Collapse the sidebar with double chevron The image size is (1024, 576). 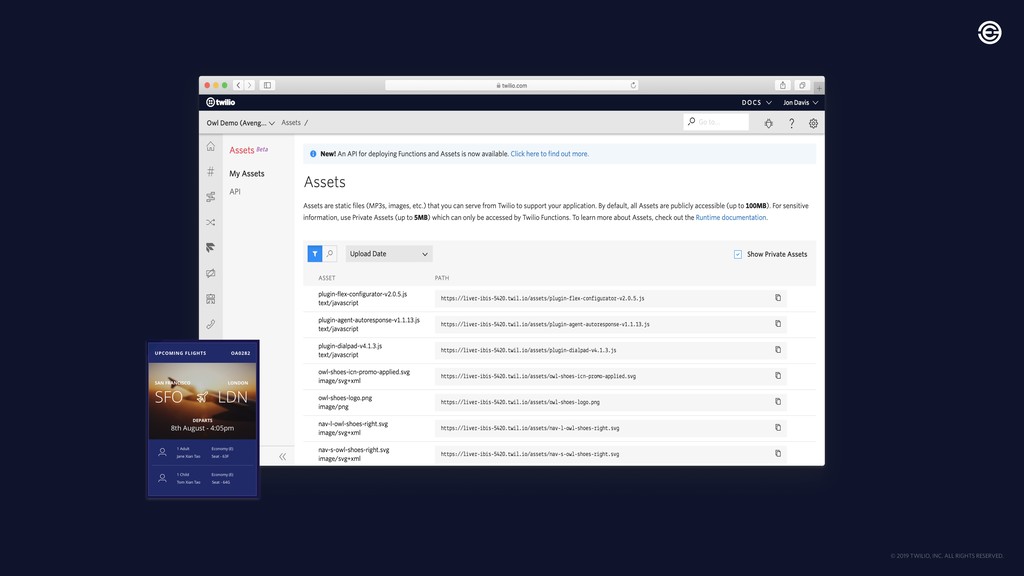pyautogui.click(x=282, y=456)
